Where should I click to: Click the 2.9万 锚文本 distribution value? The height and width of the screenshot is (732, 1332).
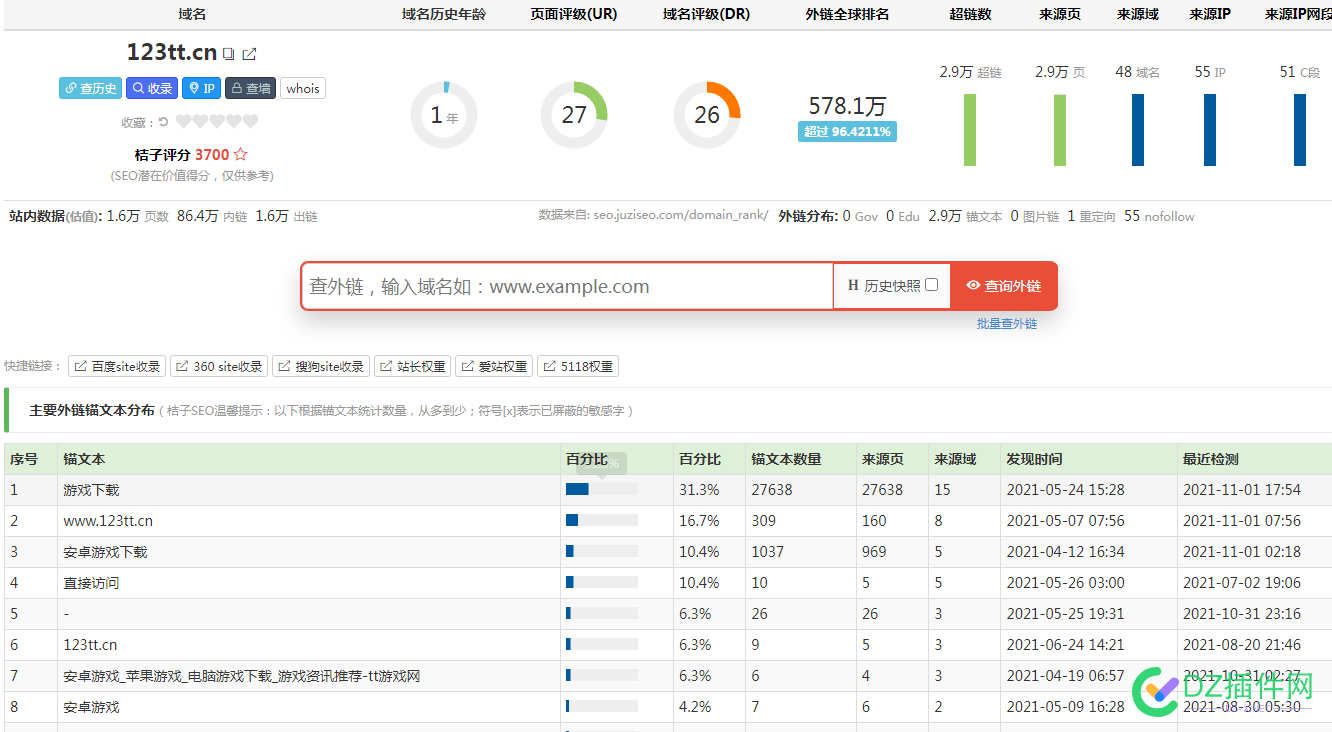coord(965,216)
